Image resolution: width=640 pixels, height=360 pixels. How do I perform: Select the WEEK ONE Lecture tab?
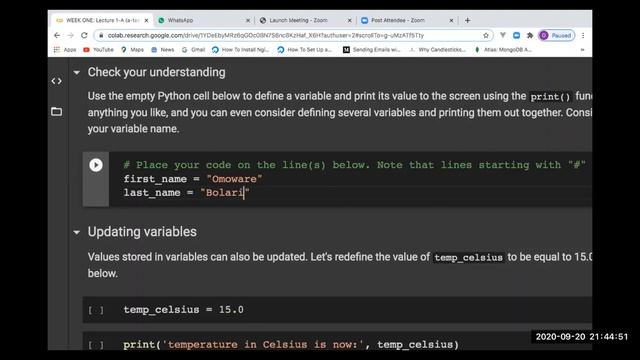coord(102,20)
